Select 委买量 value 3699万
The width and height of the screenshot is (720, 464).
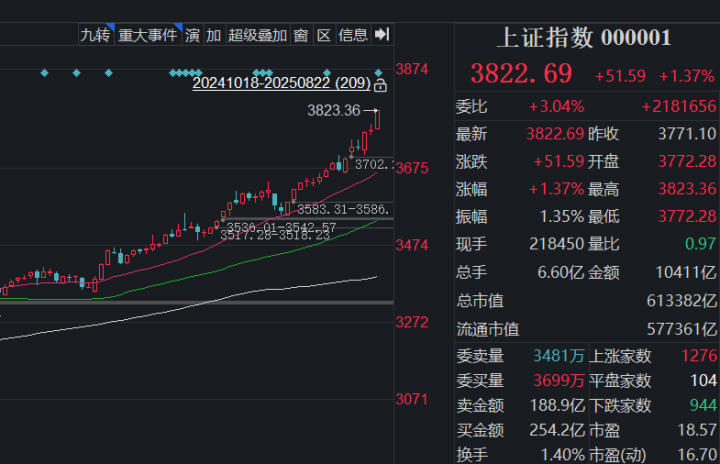559,380
